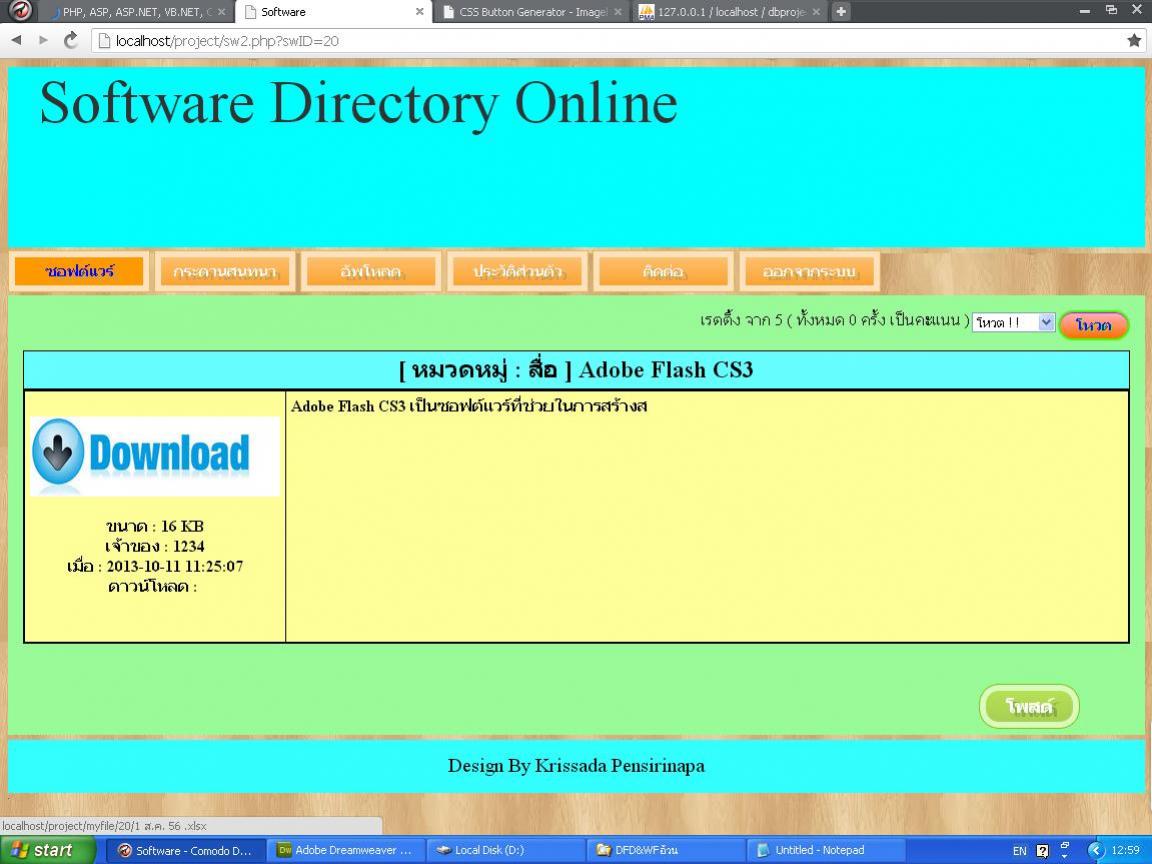
Task: Click the Adobe Flash CS3 description text
Action: tap(469, 406)
